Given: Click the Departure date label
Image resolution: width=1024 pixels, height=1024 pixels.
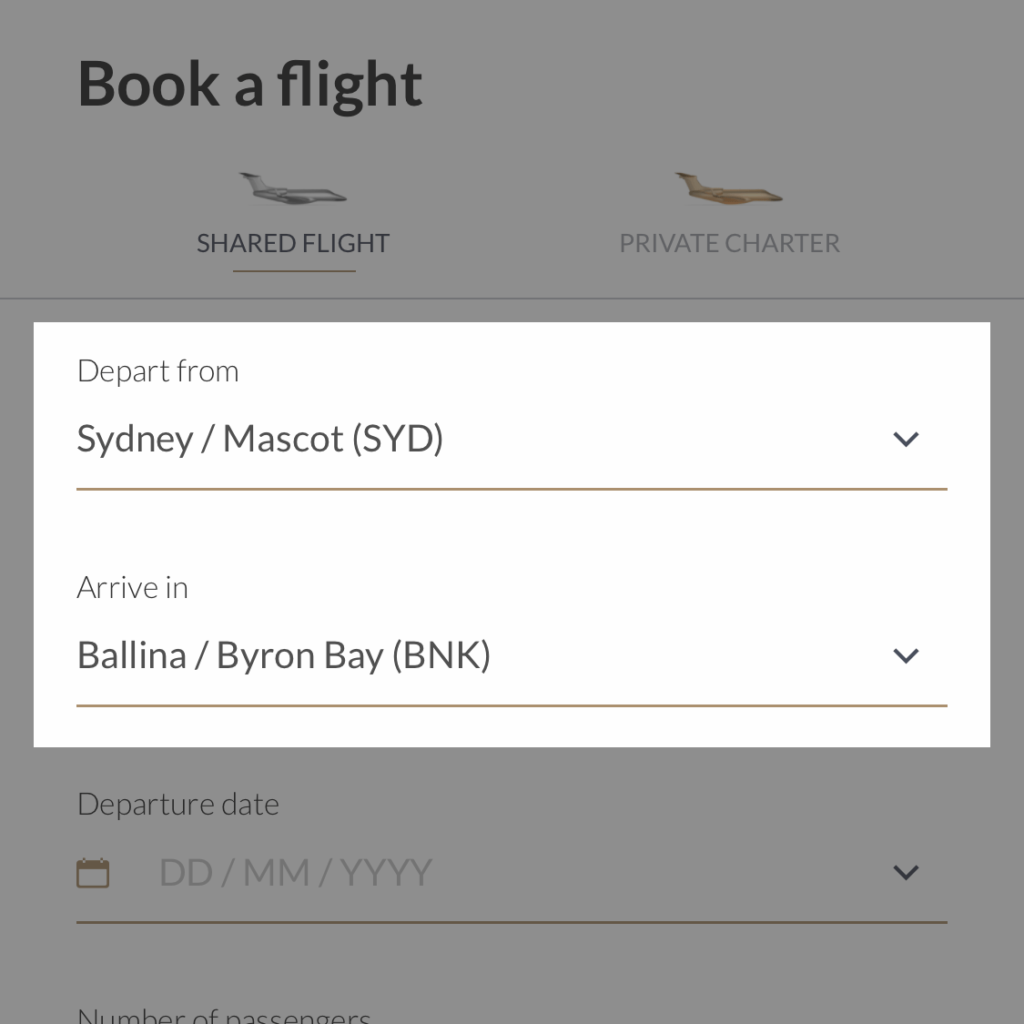Looking at the screenshot, I should pos(178,804).
